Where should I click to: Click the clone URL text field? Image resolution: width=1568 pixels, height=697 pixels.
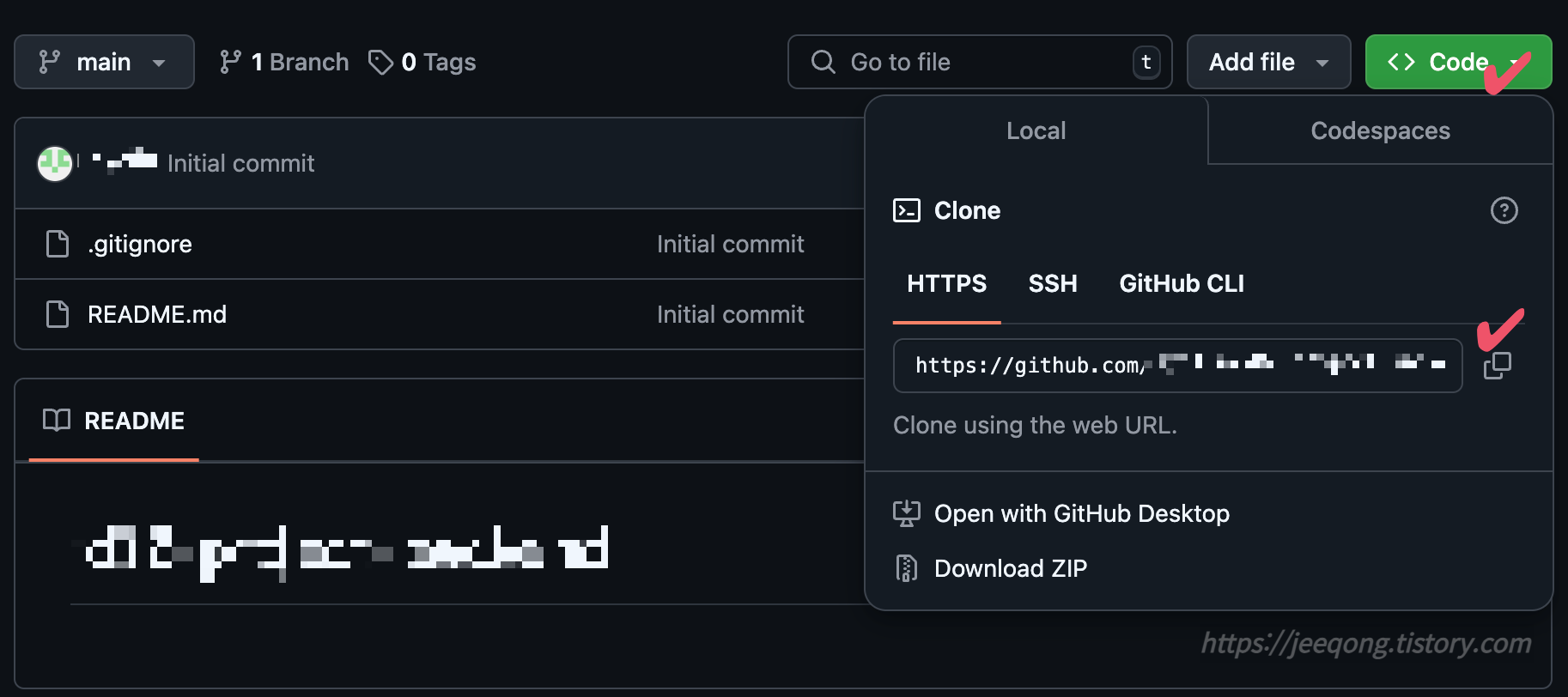point(1177,366)
